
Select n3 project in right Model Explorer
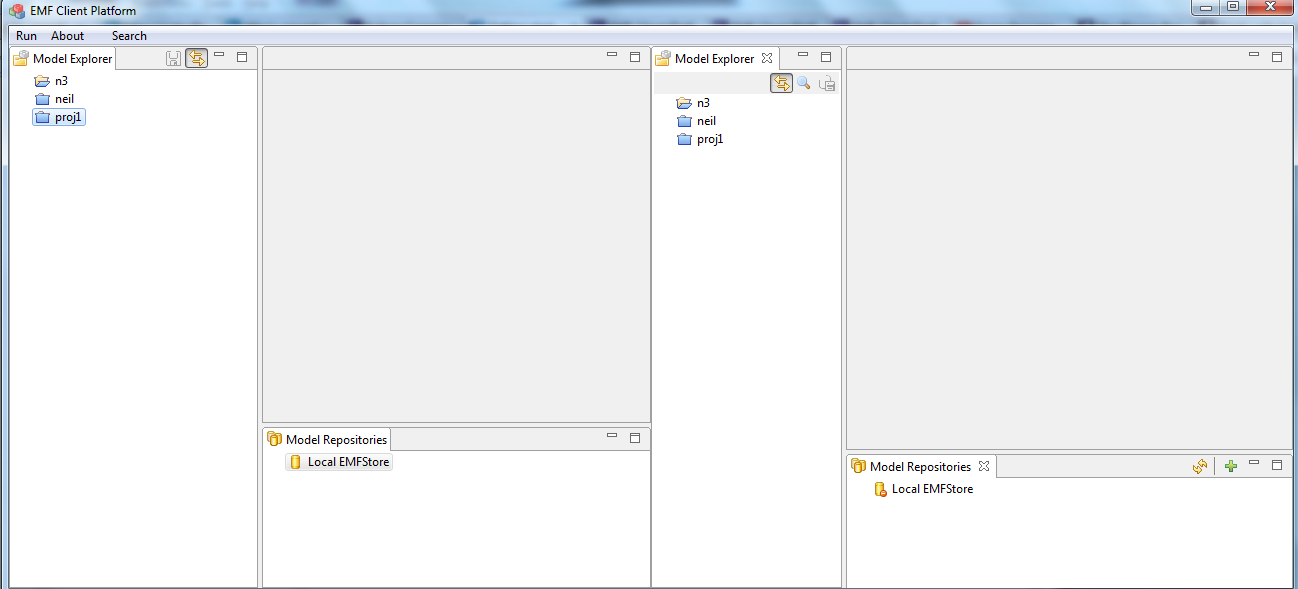click(x=693, y=103)
